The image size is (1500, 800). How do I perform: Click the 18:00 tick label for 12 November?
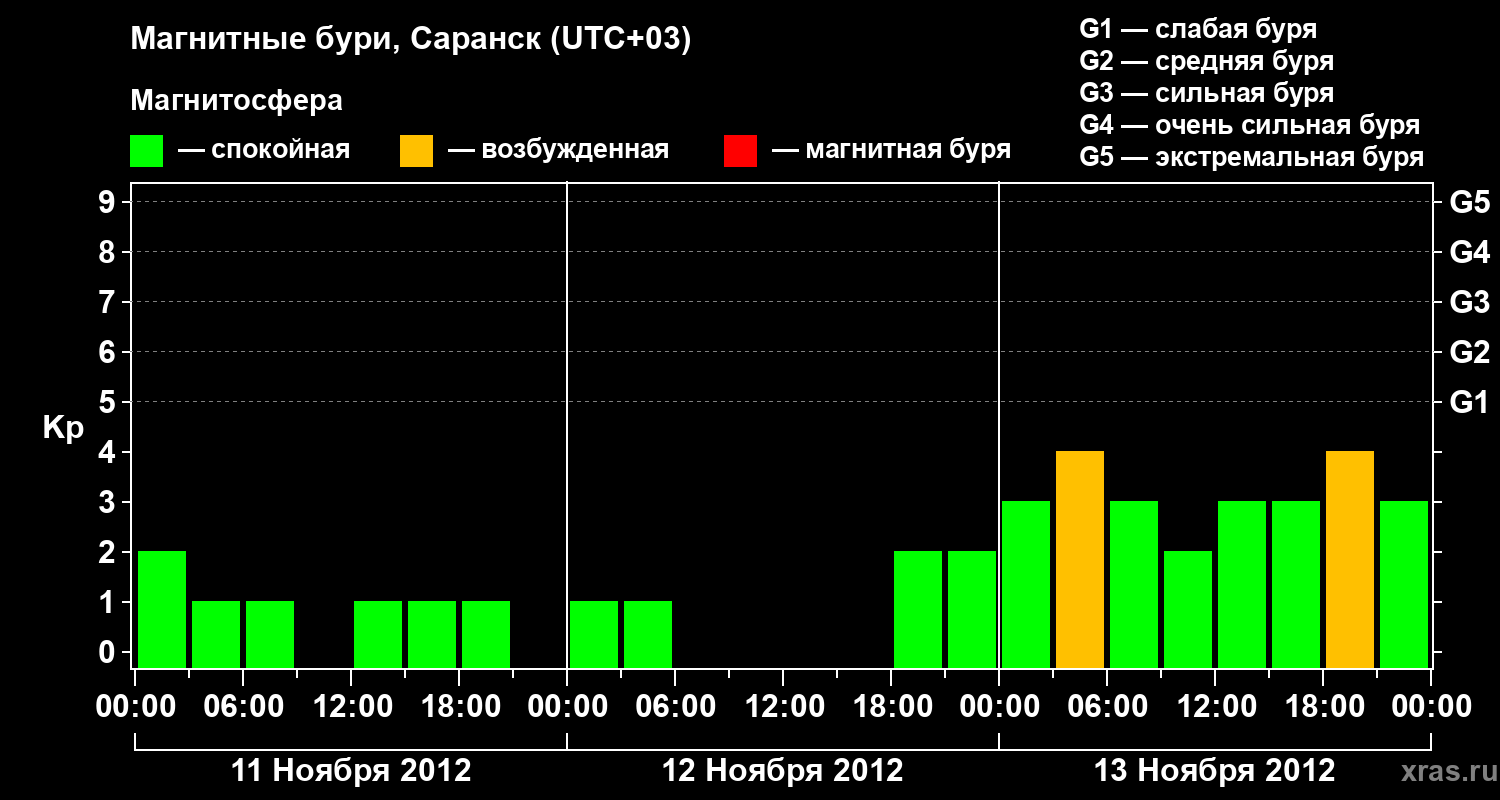point(891,707)
